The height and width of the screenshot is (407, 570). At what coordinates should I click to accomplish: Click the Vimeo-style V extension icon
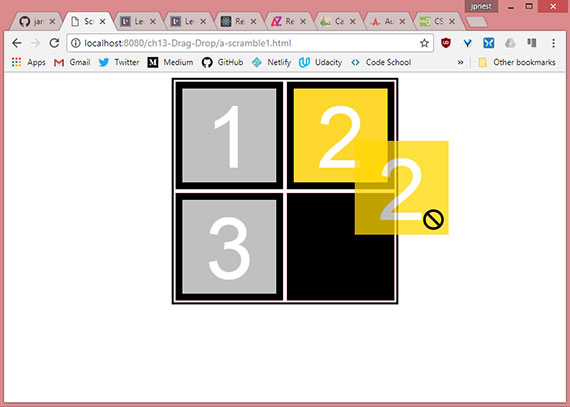(467, 43)
